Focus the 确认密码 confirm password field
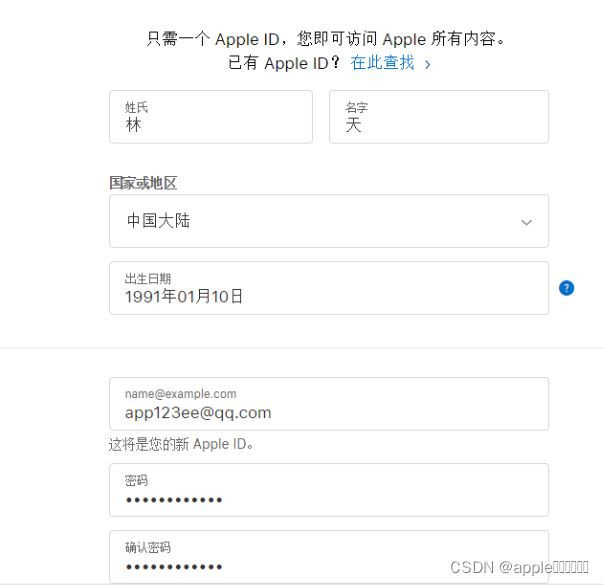The height and width of the screenshot is (585, 604). 329,557
